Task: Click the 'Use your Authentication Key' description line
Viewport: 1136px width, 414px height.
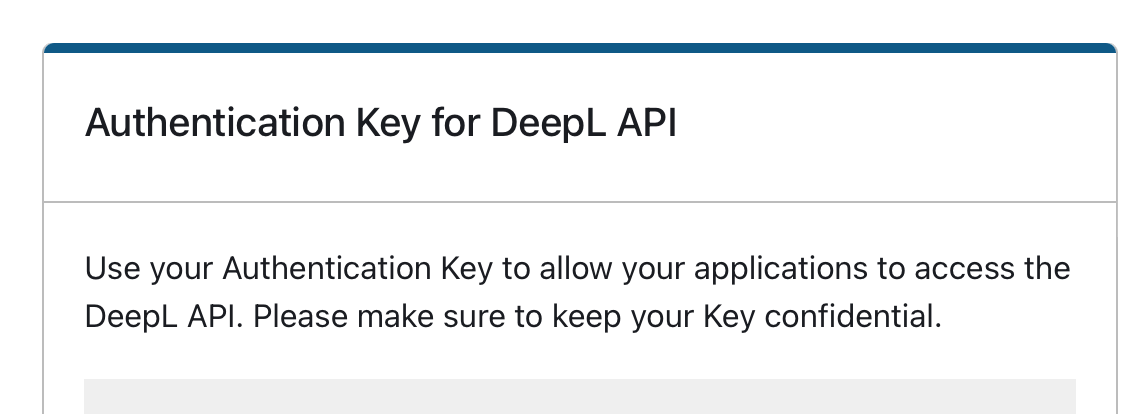Action: (x=577, y=269)
